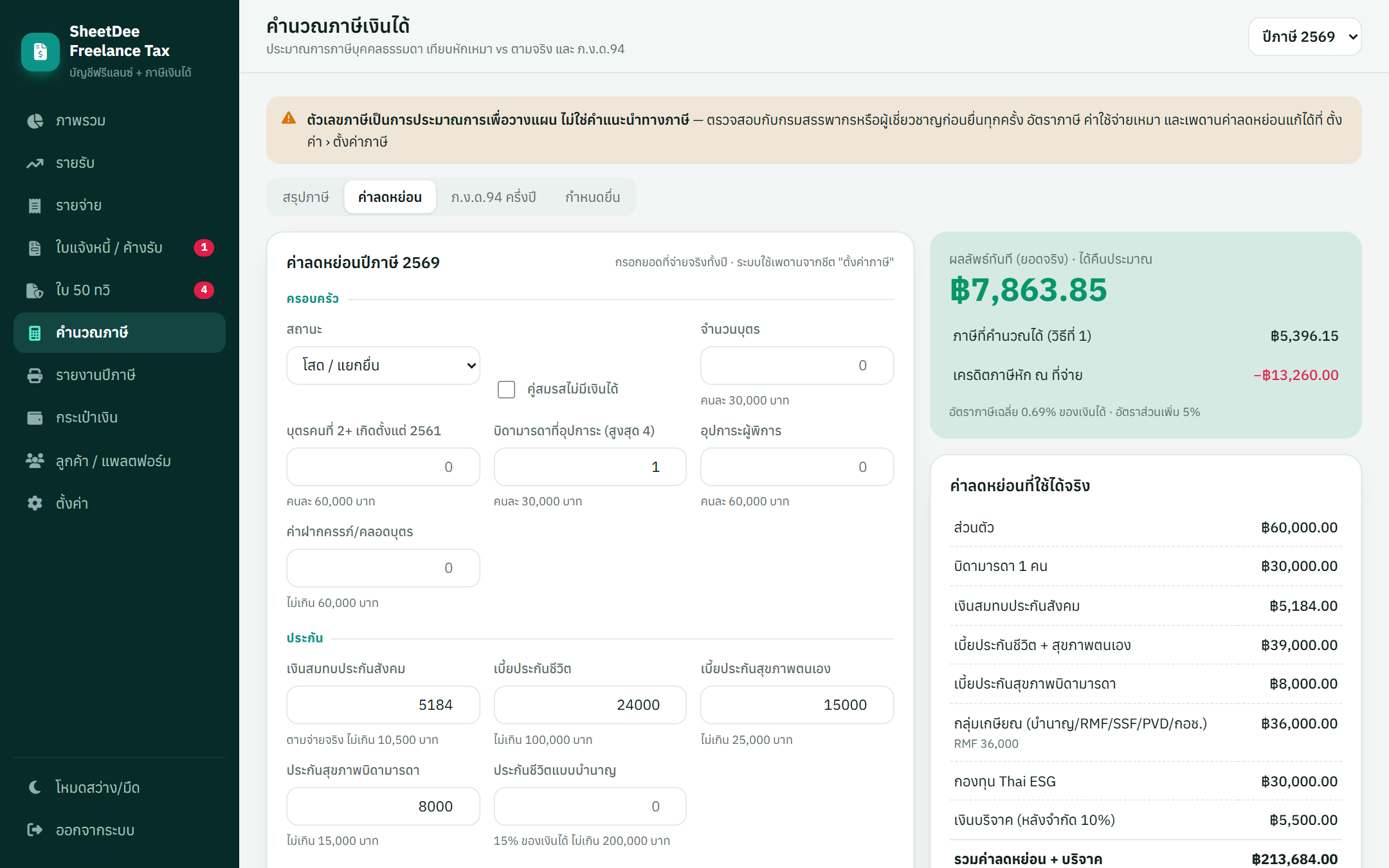Open the ใบแจ้งหนี้ / ค้างรับ invoice icon
1389x868 pixels.
(35, 248)
